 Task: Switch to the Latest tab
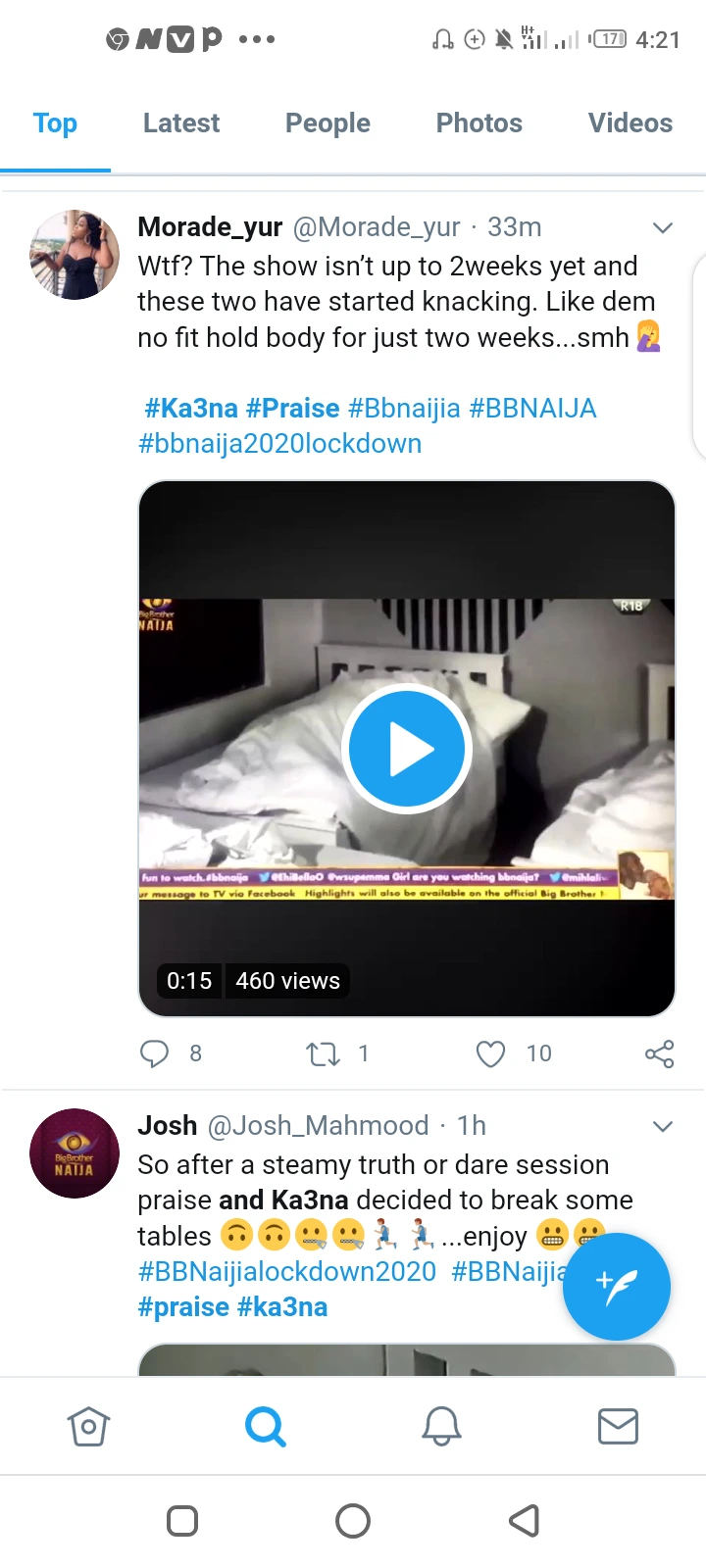pos(181,123)
